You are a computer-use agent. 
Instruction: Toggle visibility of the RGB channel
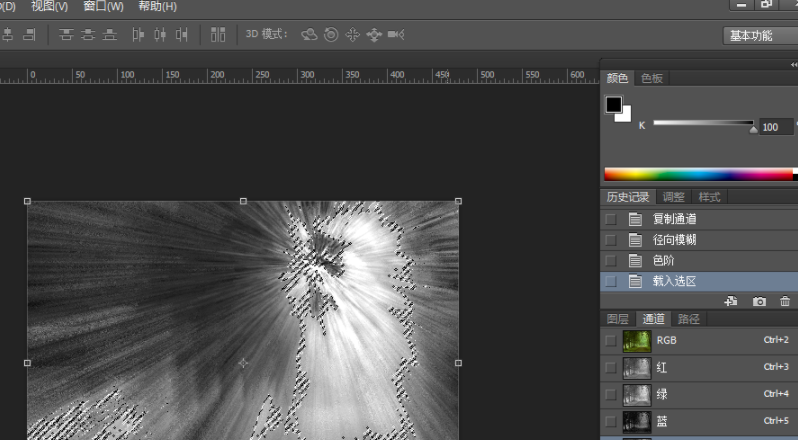coord(611,340)
